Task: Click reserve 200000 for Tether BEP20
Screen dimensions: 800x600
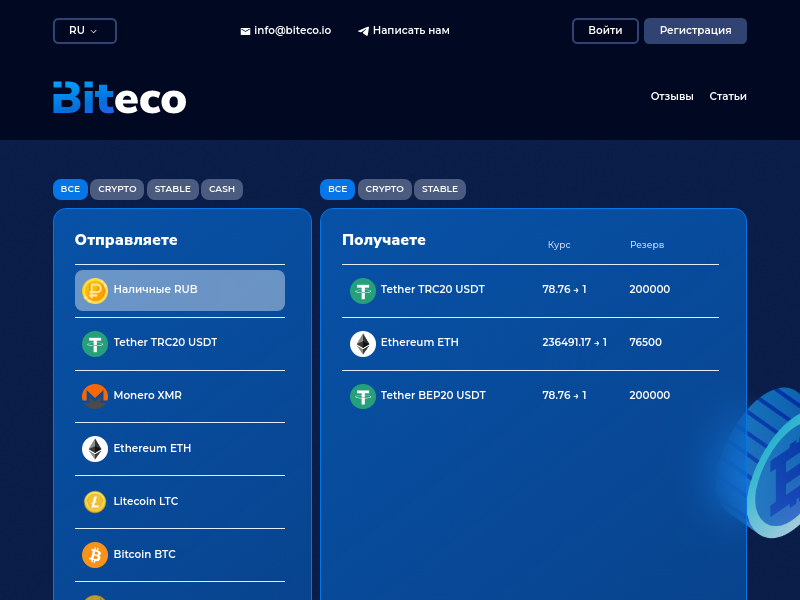Action: click(x=649, y=395)
